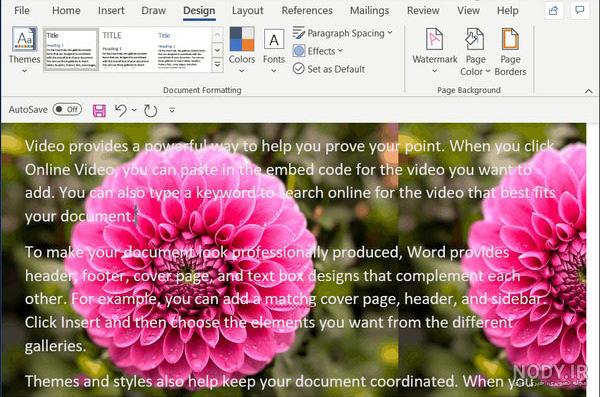Switch to the References tab
This screenshot has width=600, height=397.
click(307, 10)
